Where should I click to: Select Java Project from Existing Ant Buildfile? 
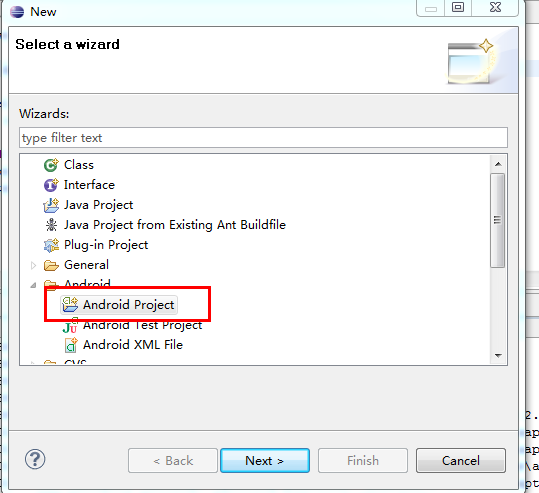[175, 225]
